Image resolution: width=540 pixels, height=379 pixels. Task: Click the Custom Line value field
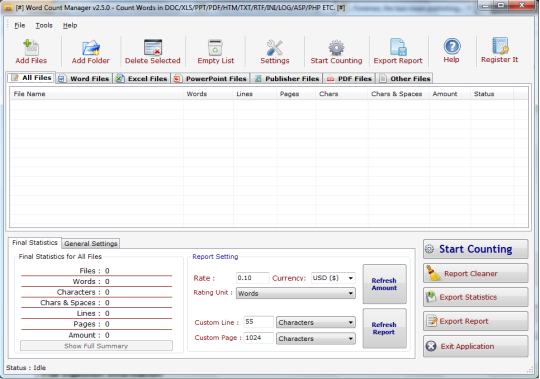(x=258, y=322)
